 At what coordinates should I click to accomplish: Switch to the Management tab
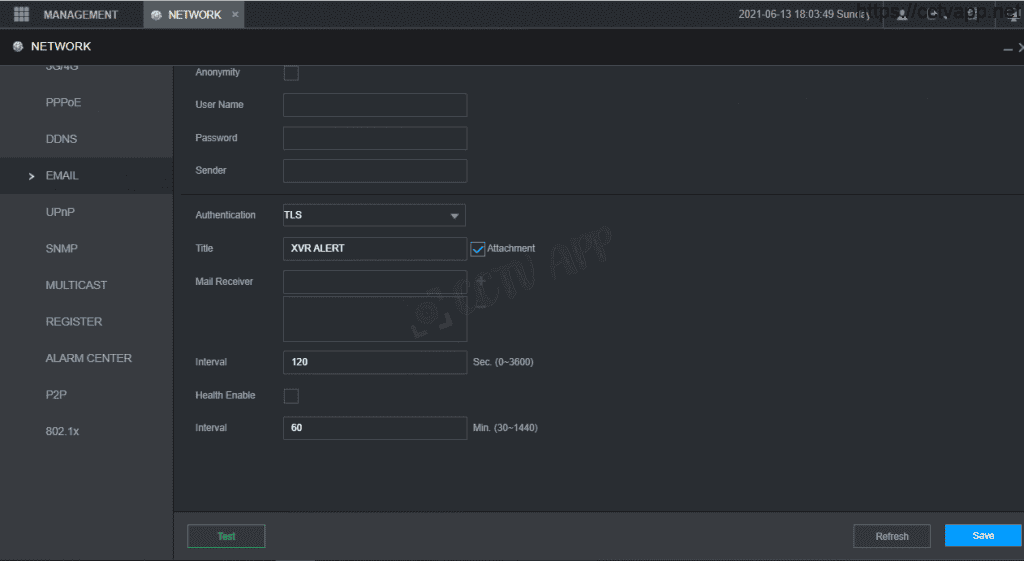click(80, 15)
